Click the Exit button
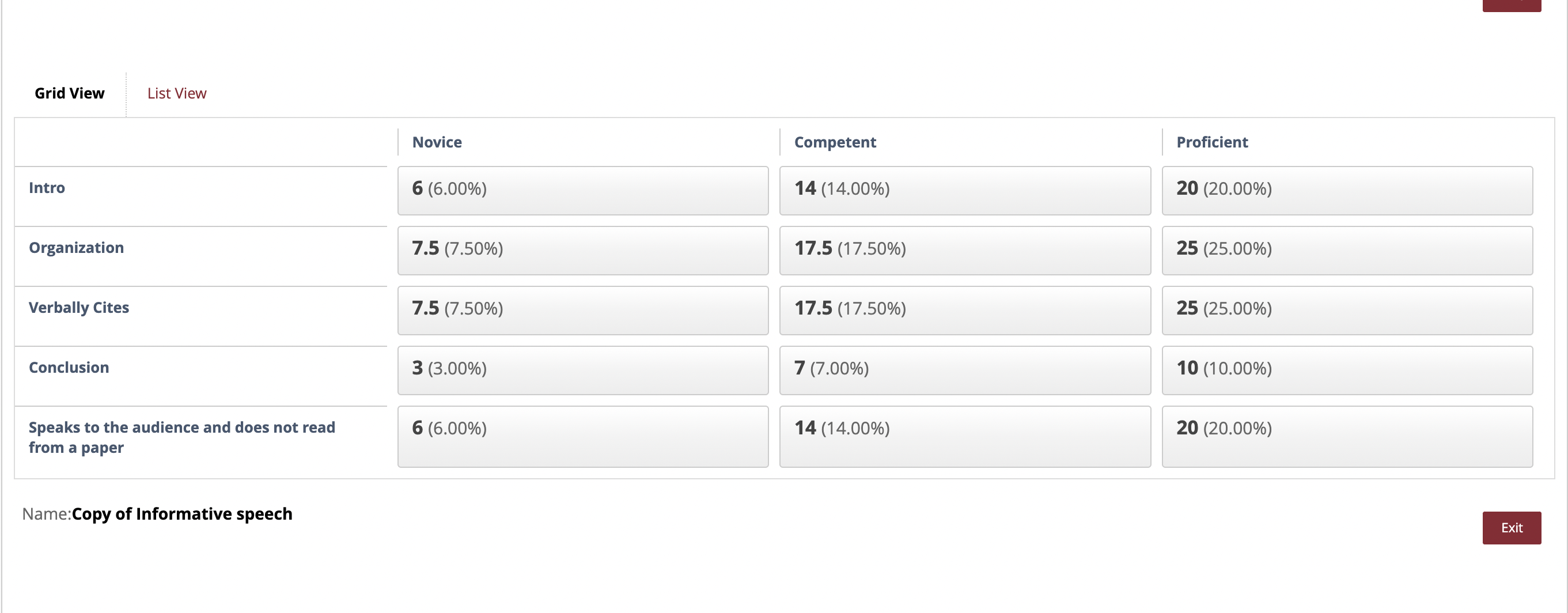This screenshot has height=613, width=1568. 1512,528
